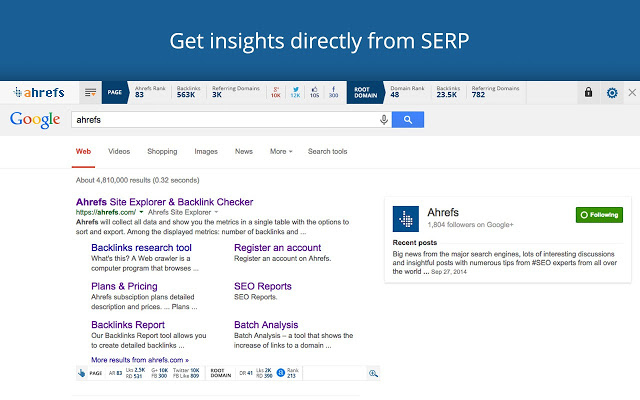The height and width of the screenshot is (400, 640).
Task: Open Plans & Pricing sitelink
Action: 124,286
